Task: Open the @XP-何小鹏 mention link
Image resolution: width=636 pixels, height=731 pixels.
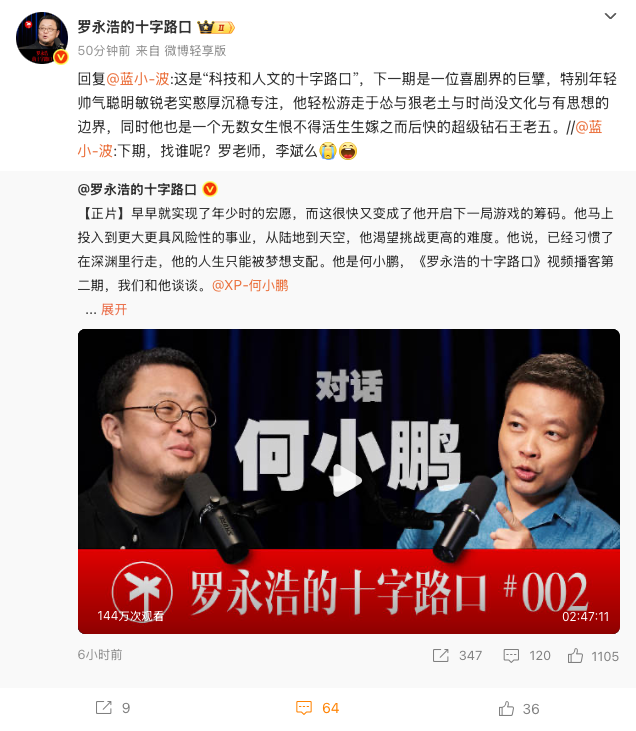Action: [250, 285]
